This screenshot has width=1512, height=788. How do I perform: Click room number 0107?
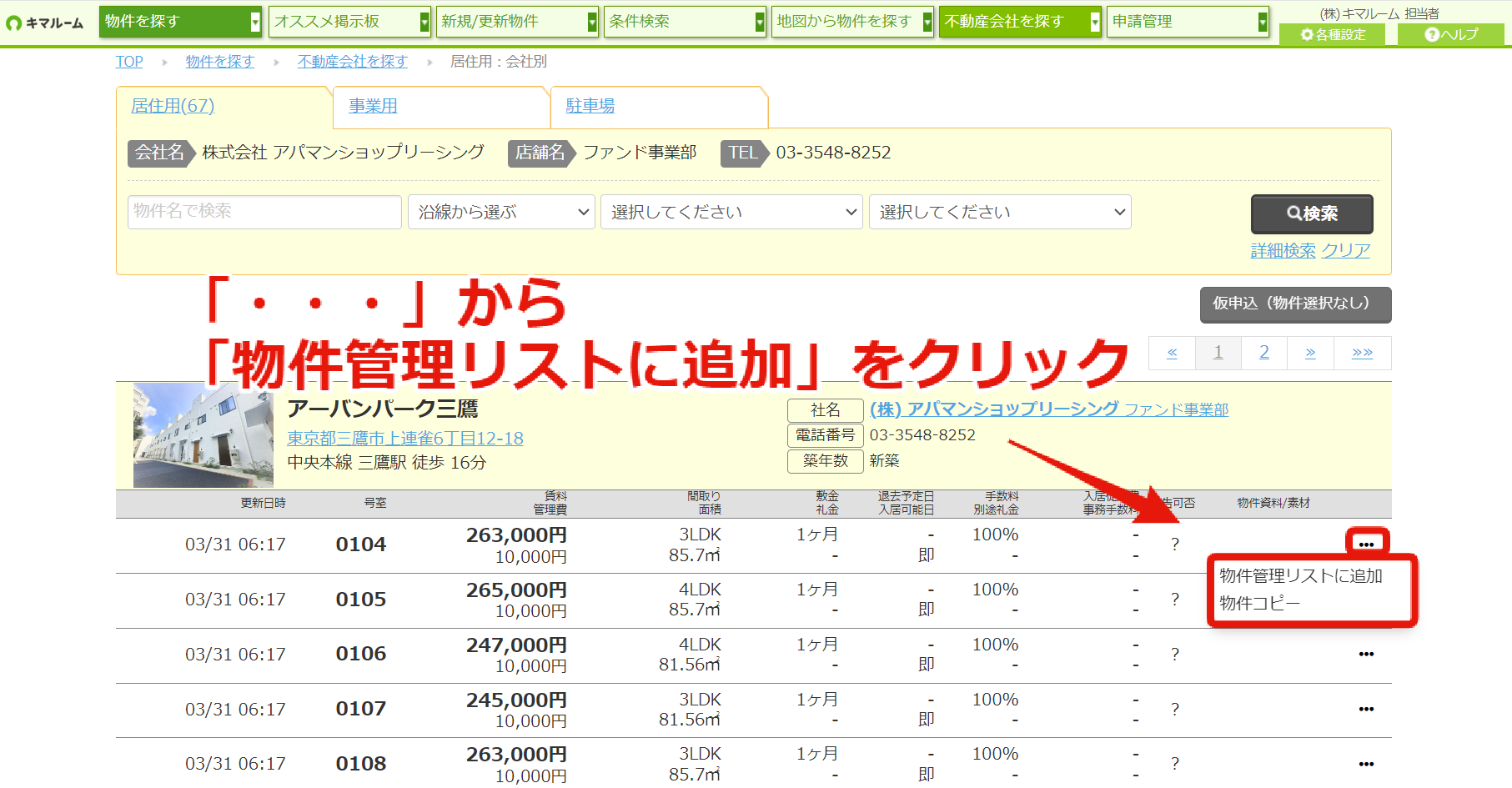[361, 709]
